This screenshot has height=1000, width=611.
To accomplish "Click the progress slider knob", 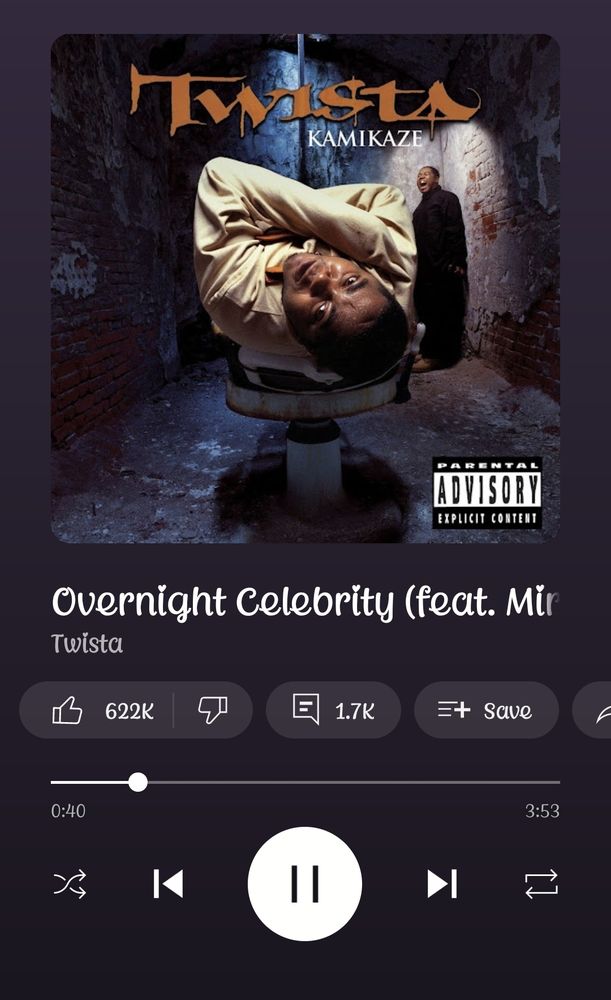I will pos(138,782).
